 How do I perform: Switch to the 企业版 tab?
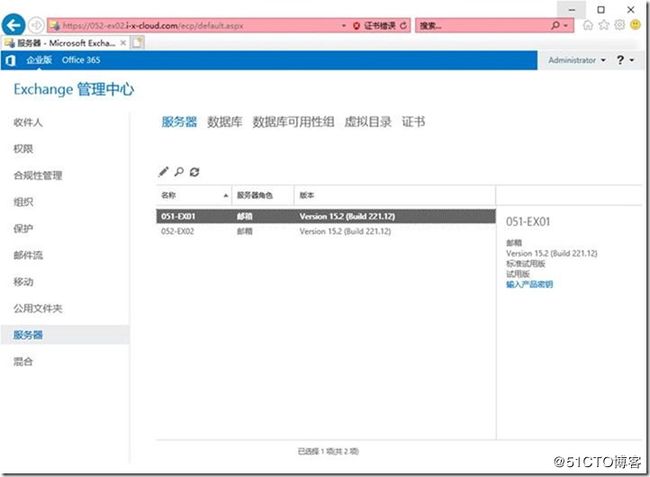click(39, 60)
